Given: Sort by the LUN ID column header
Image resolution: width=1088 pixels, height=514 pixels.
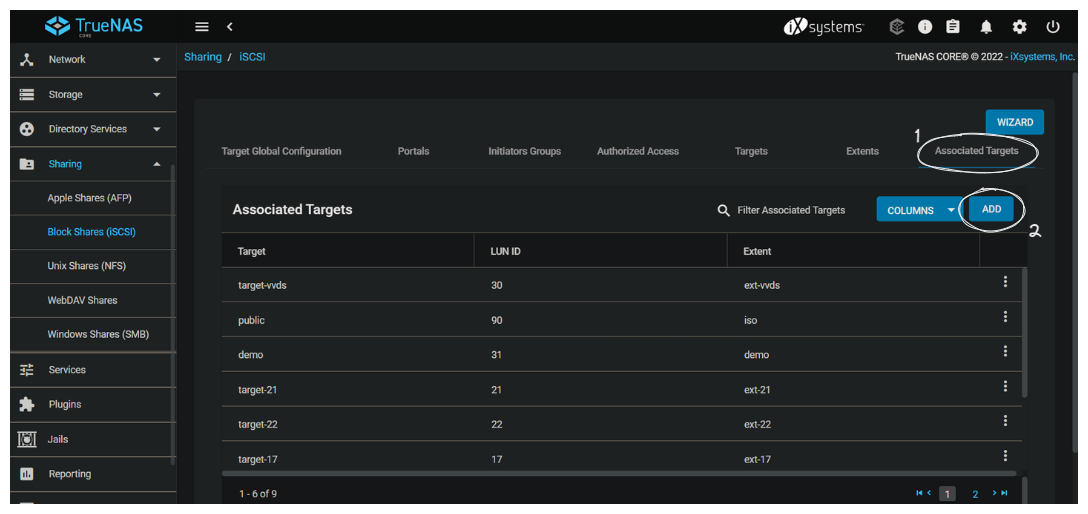Looking at the screenshot, I should tap(506, 251).
